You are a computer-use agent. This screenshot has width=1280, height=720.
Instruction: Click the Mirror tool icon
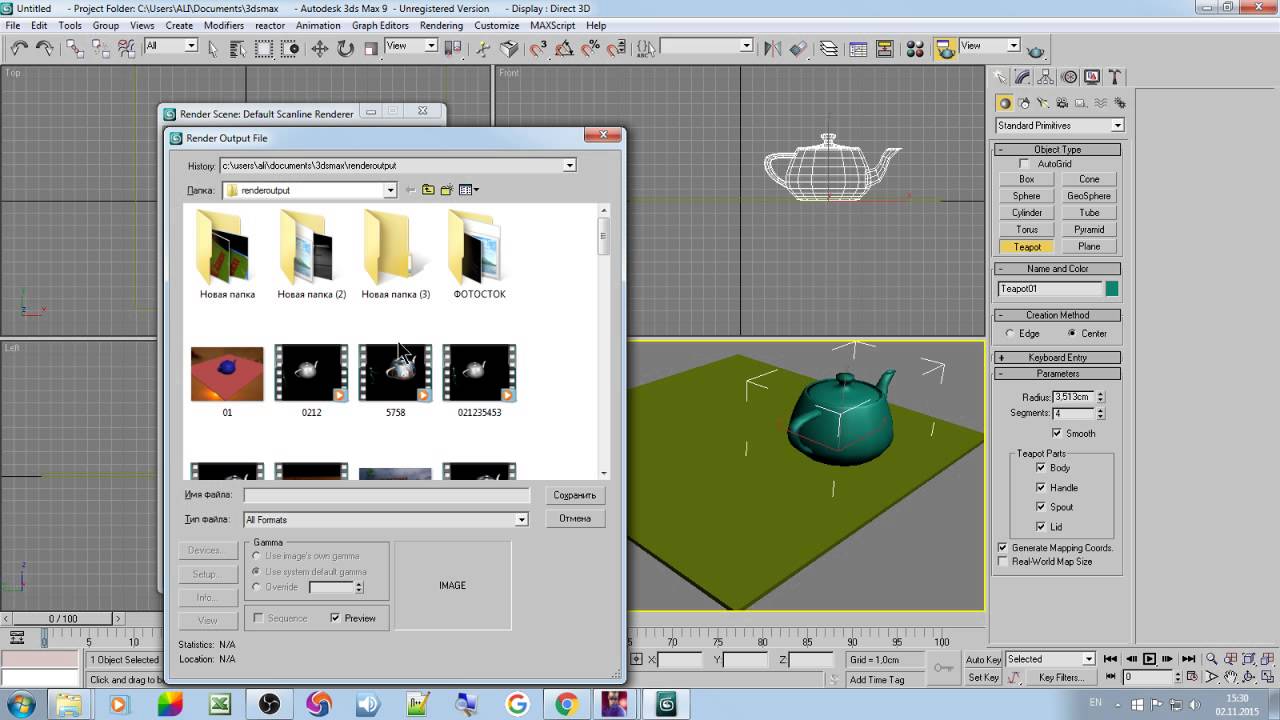[x=772, y=48]
